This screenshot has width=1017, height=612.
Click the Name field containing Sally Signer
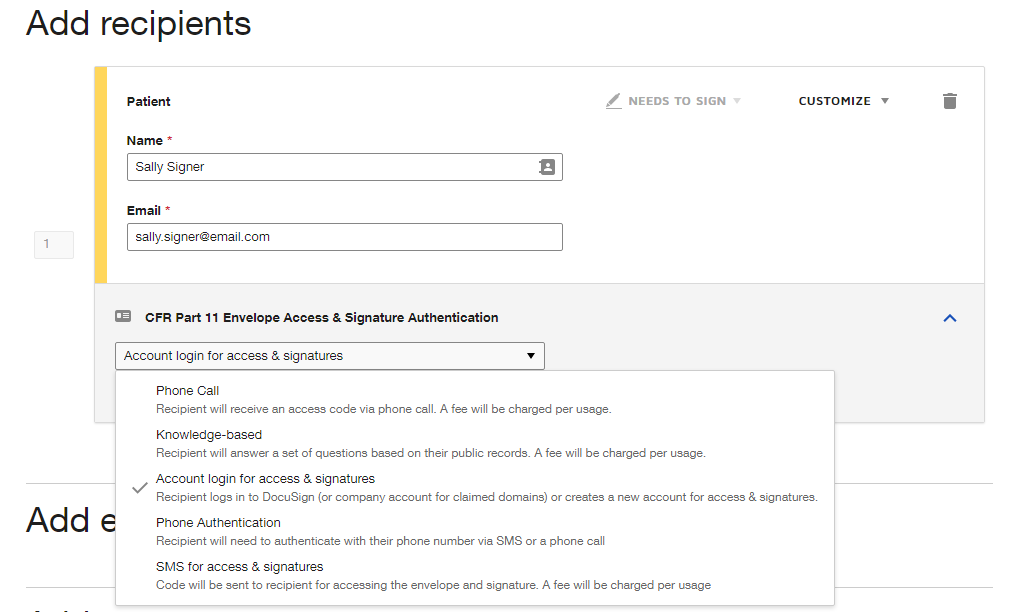pyautogui.click(x=344, y=167)
